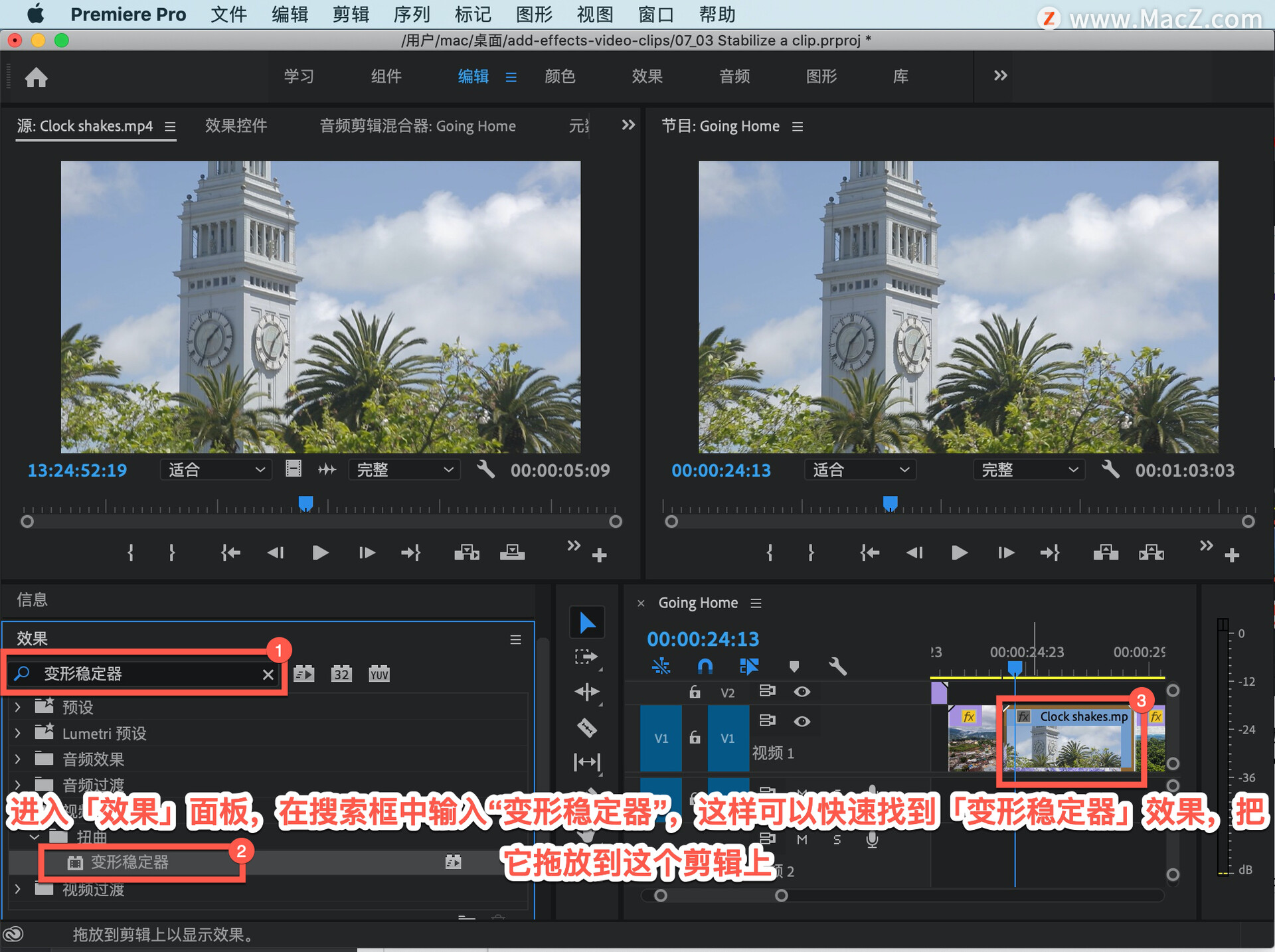The image size is (1275, 952).
Task: Toggle snapping with the magnet icon
Action: click(705, 667)
